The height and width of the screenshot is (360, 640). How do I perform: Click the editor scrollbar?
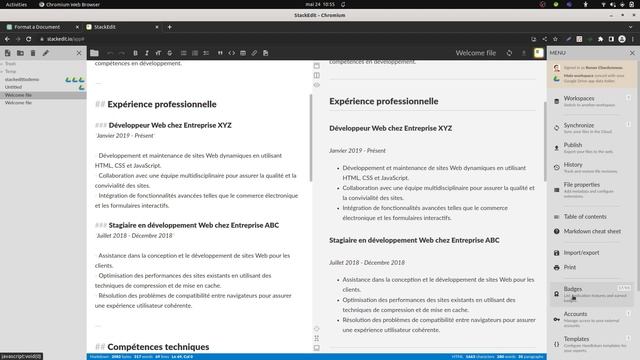(x=311, y=138)
